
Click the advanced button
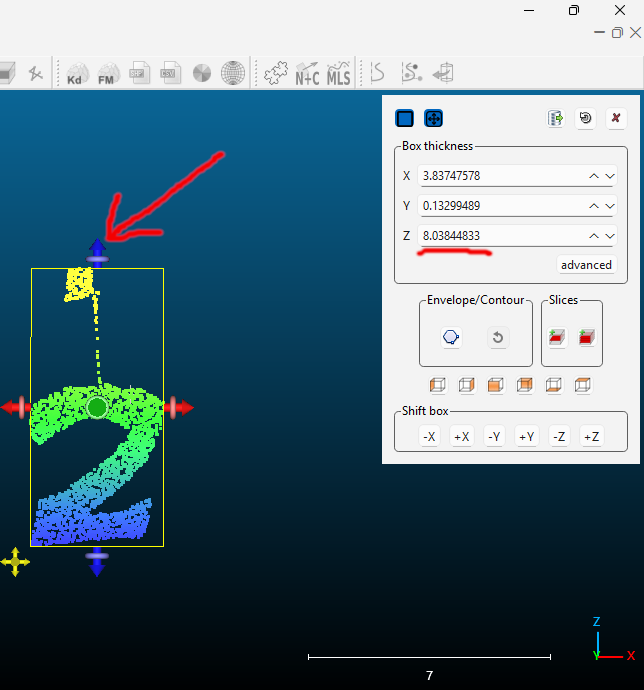pos(586,265)
